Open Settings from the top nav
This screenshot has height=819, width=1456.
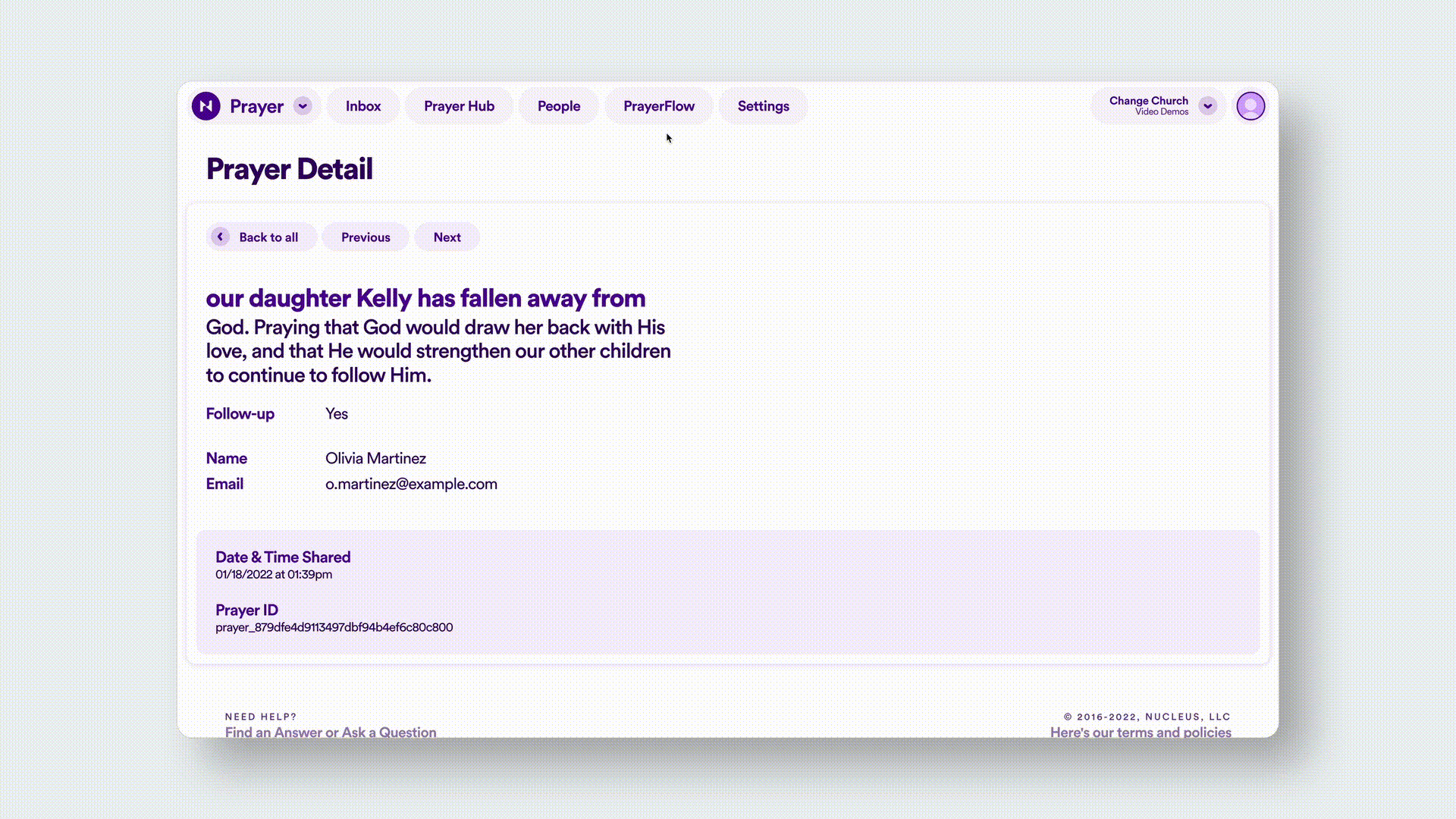coord(763,106)
